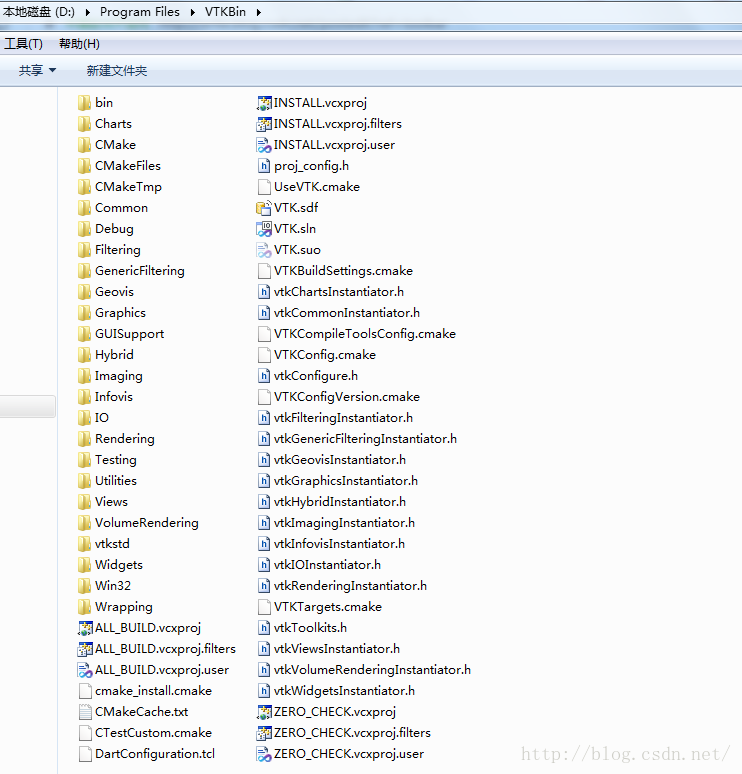Viewport: 742px width, 774px height.
Task: Open the 帮助(H) menu
Action: point(79,44)
